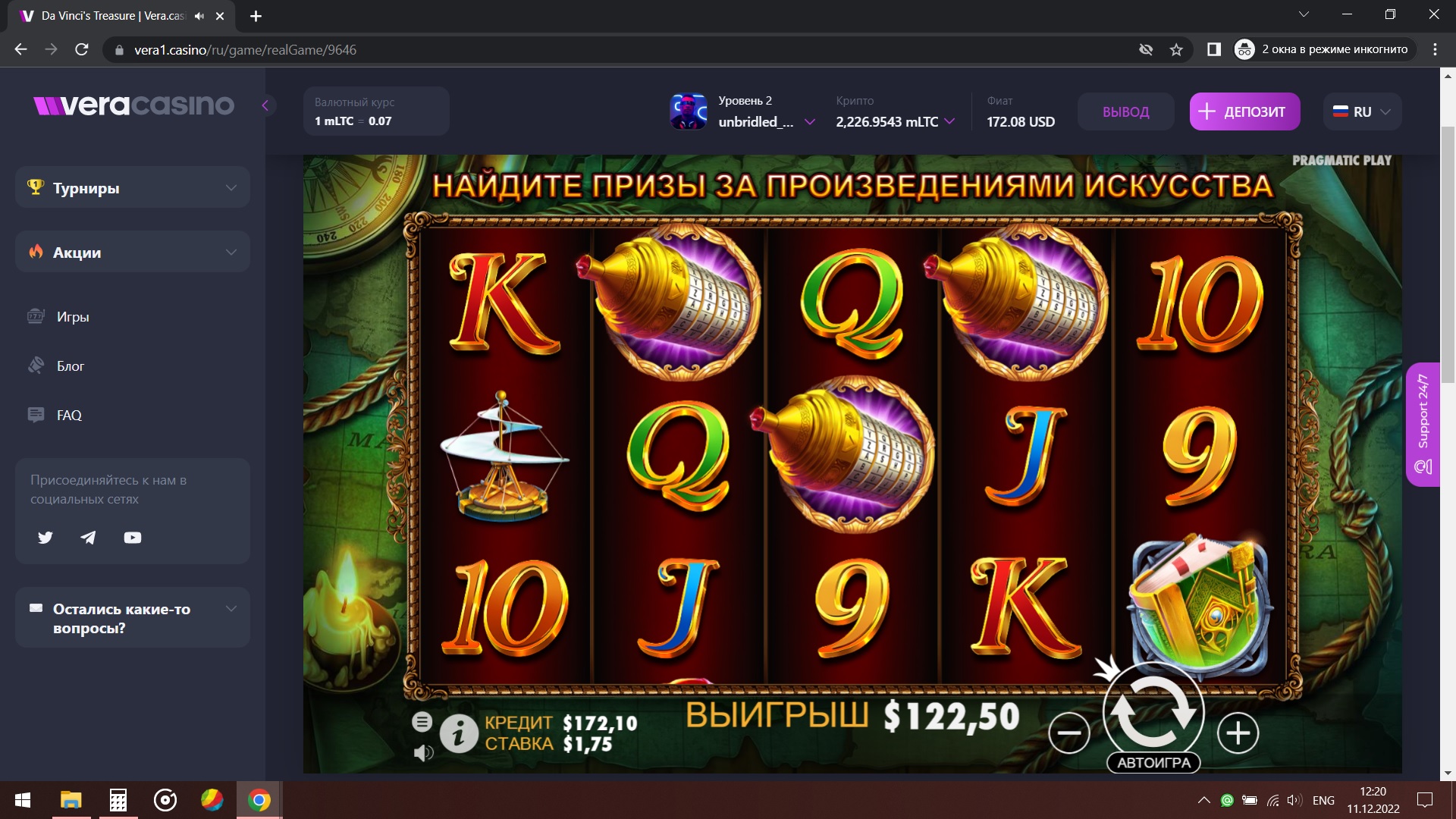This screenshot has height=819, width=1456.
Task: Open the slot game info button
Action: pos(459,733)
